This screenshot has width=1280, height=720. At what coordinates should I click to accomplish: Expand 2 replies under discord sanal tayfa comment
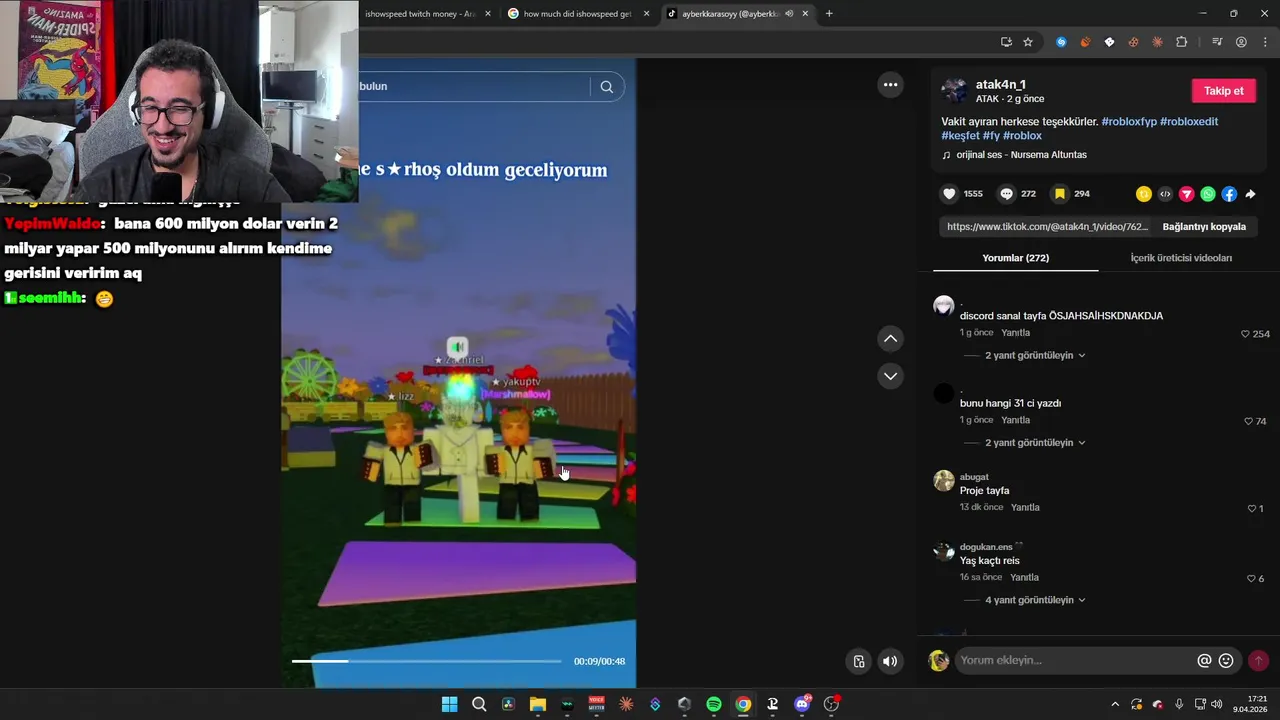tap(1035, 355)
